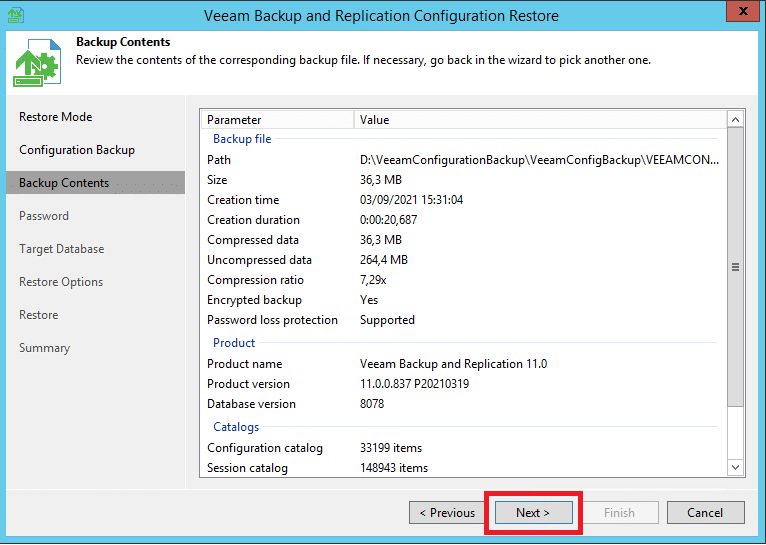Select the Target Database step
Viewport: 766px width, 545px height.
62,249
